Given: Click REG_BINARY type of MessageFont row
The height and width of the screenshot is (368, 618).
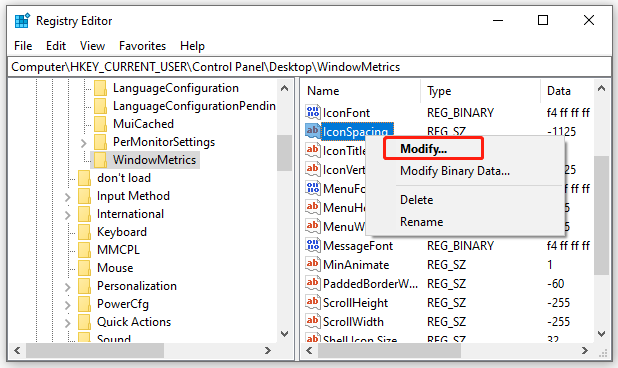Looking at the screenshot, I should 460,246.
